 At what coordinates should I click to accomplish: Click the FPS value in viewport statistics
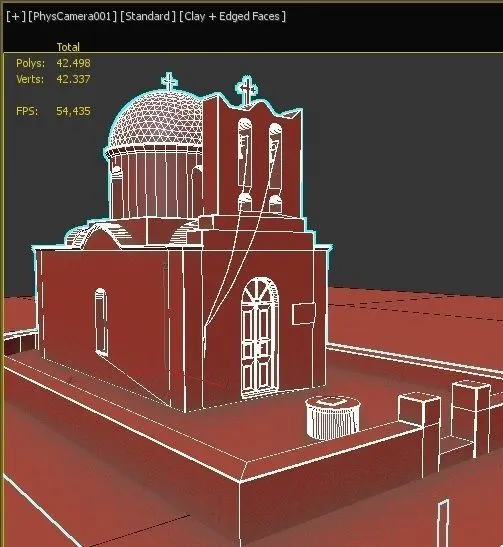tap(73, 111)
